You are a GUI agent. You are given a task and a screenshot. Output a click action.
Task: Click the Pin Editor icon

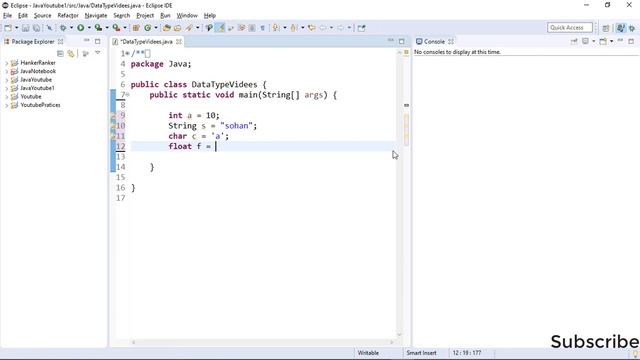click(361, 28)
